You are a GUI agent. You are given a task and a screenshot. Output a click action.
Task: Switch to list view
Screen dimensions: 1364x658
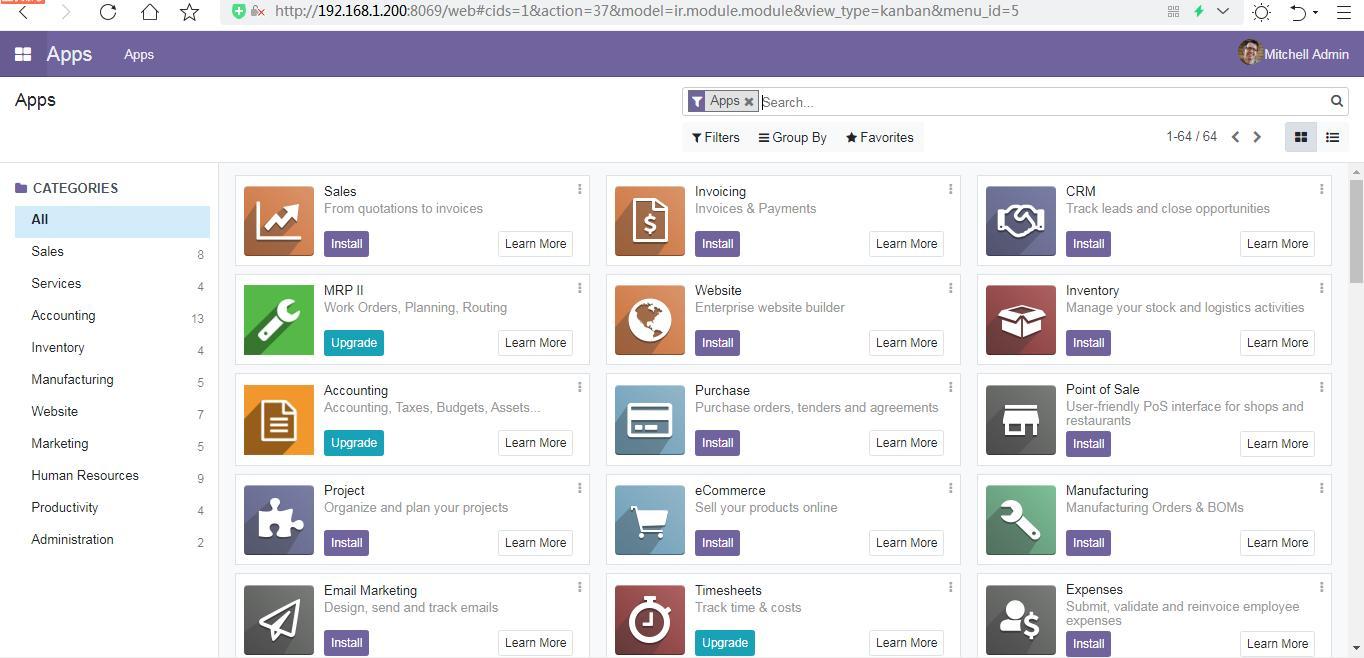pyautogui.click(x=1332, y=137)
